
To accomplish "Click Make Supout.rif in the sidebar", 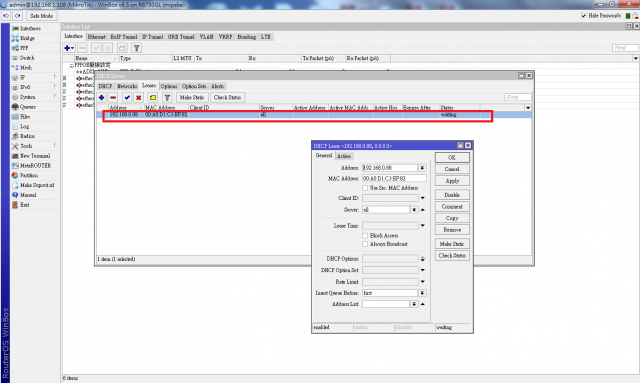I will tap(37, 185).
